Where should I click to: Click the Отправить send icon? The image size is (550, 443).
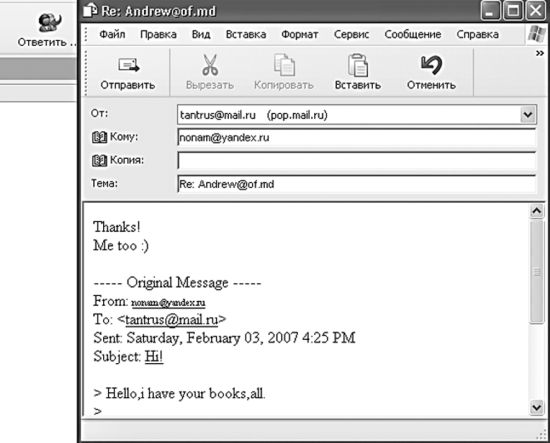128,65
